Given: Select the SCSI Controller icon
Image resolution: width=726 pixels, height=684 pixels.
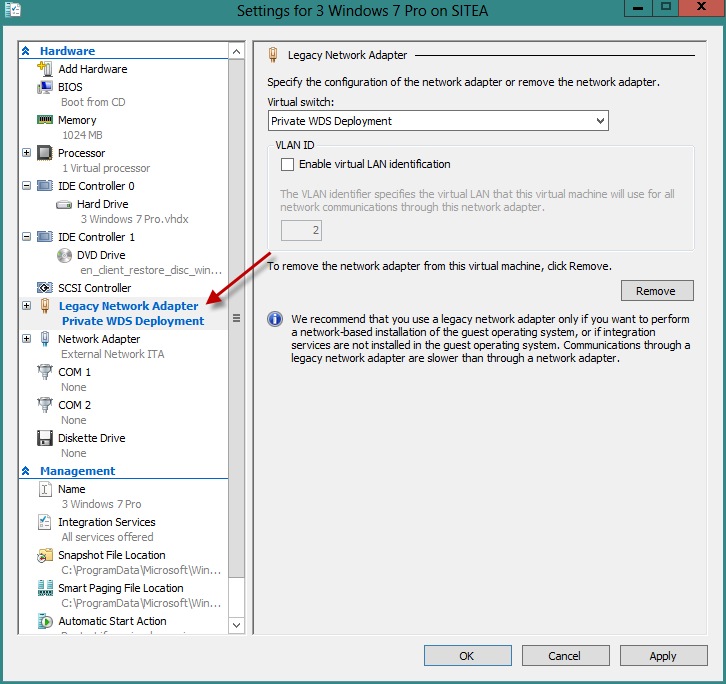Looking at the screenshot, I should (x=44, y=288).
